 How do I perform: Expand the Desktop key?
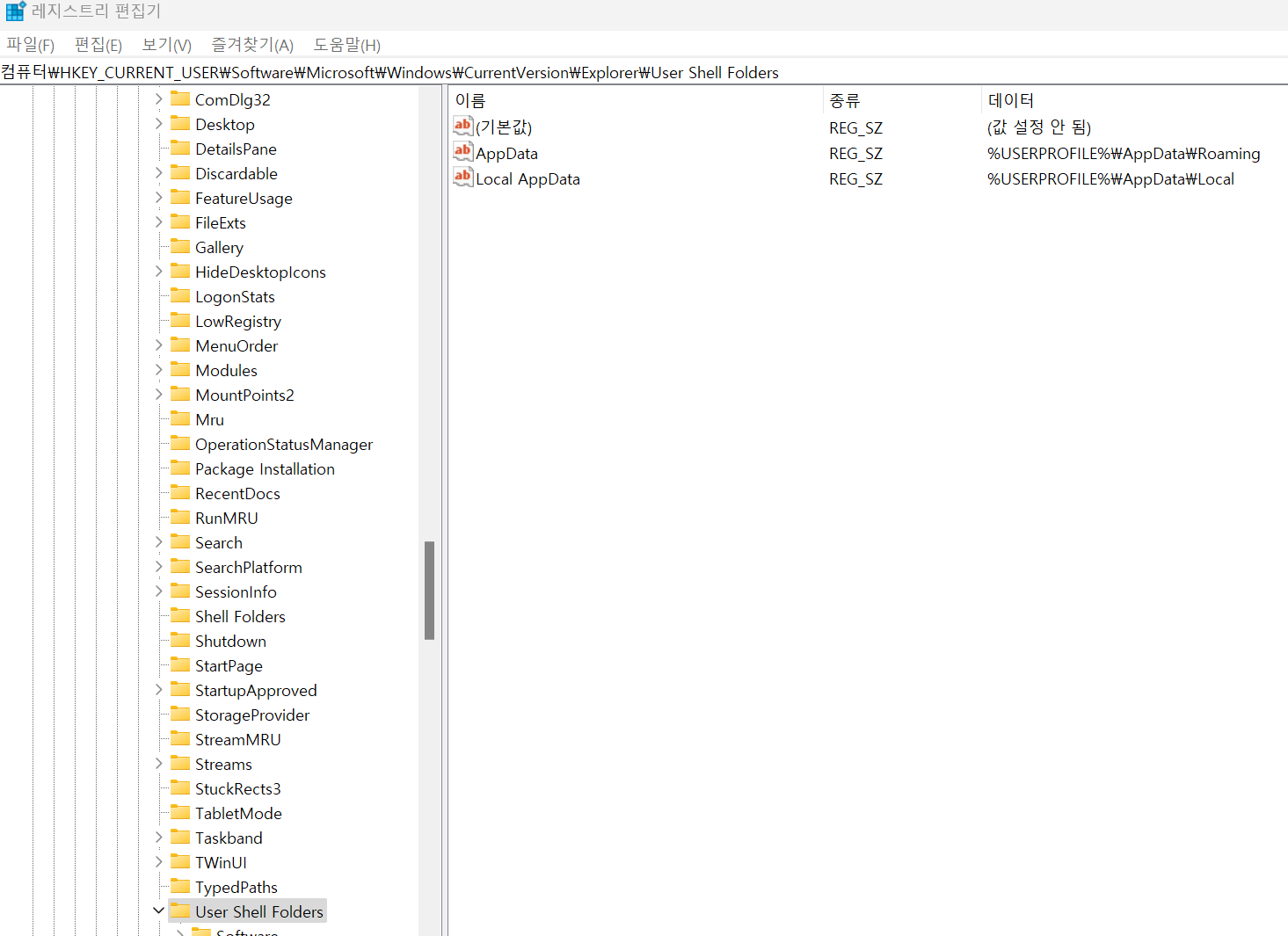[159, 124]
